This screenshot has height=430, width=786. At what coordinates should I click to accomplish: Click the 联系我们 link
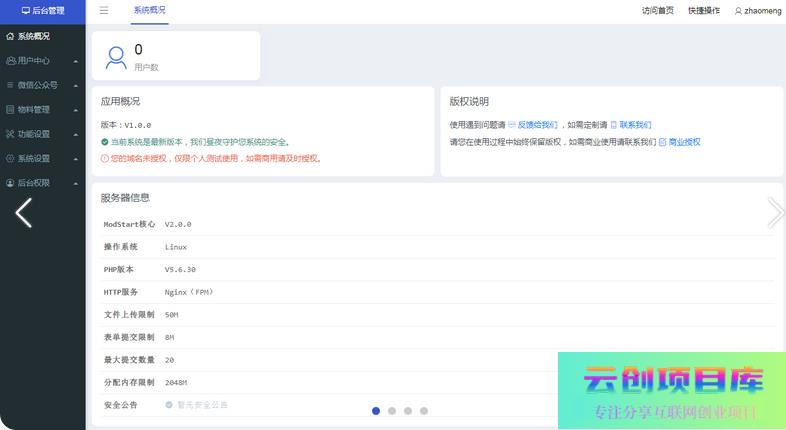(635, 125)
